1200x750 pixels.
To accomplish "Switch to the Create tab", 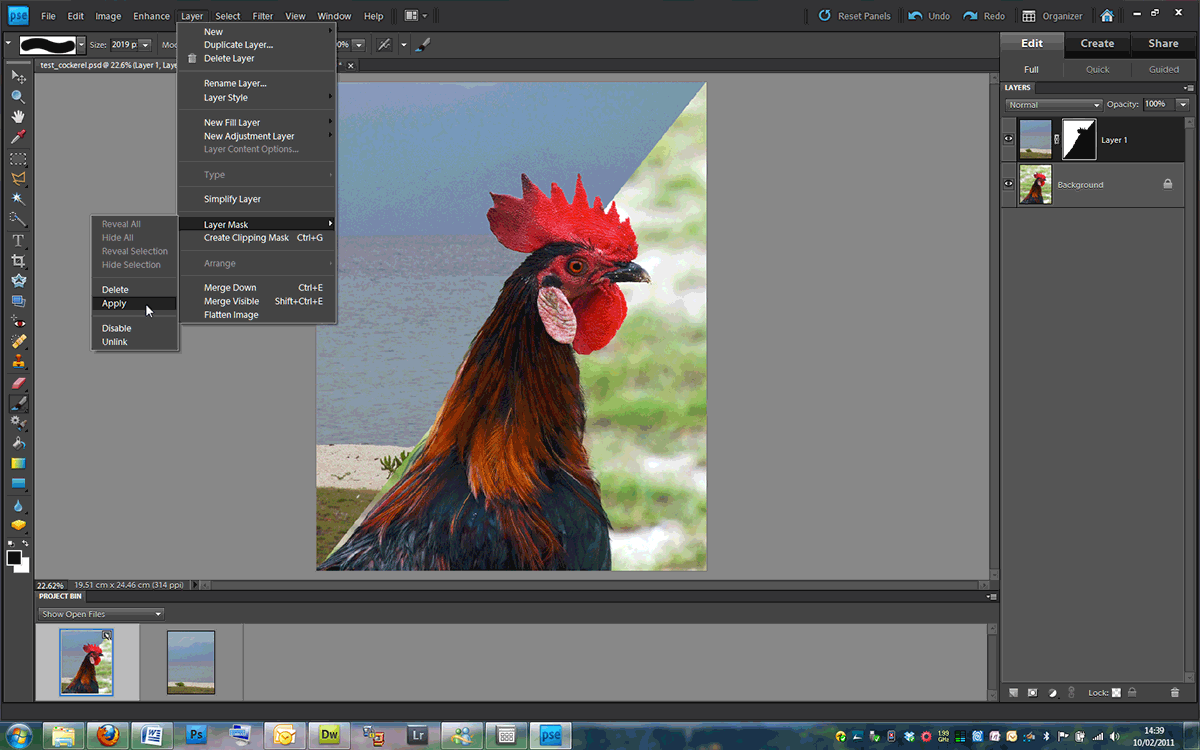I will [1097, 44].
